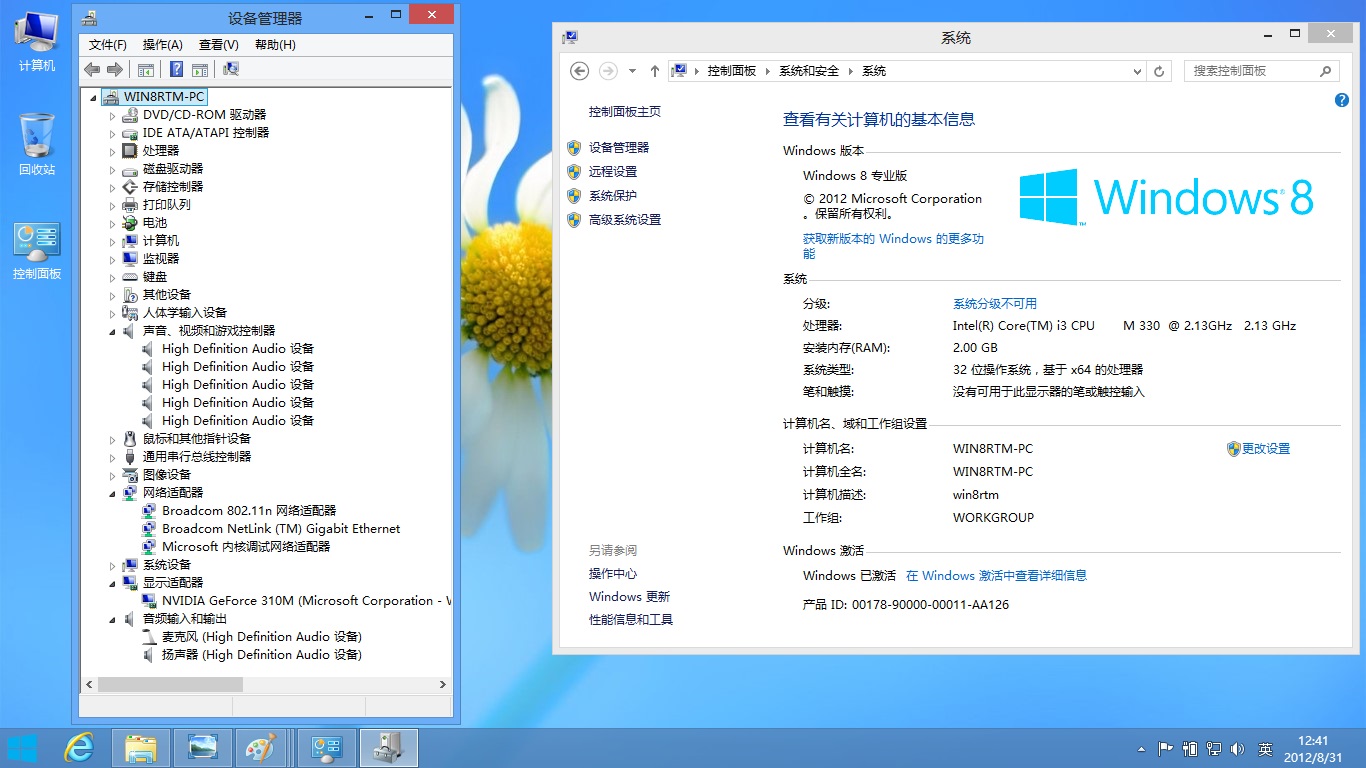The width and height of the screenshot is (1366, 768).
Task: Click 控制面板主页 link
Action: pyautogui.click(x=625, y=112)
